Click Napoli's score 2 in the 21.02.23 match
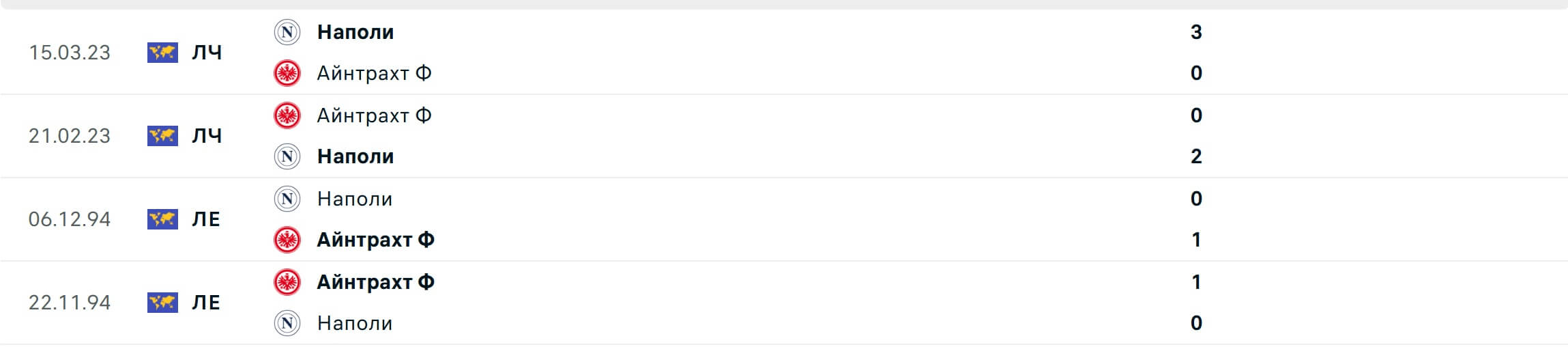 point(1196,156)
